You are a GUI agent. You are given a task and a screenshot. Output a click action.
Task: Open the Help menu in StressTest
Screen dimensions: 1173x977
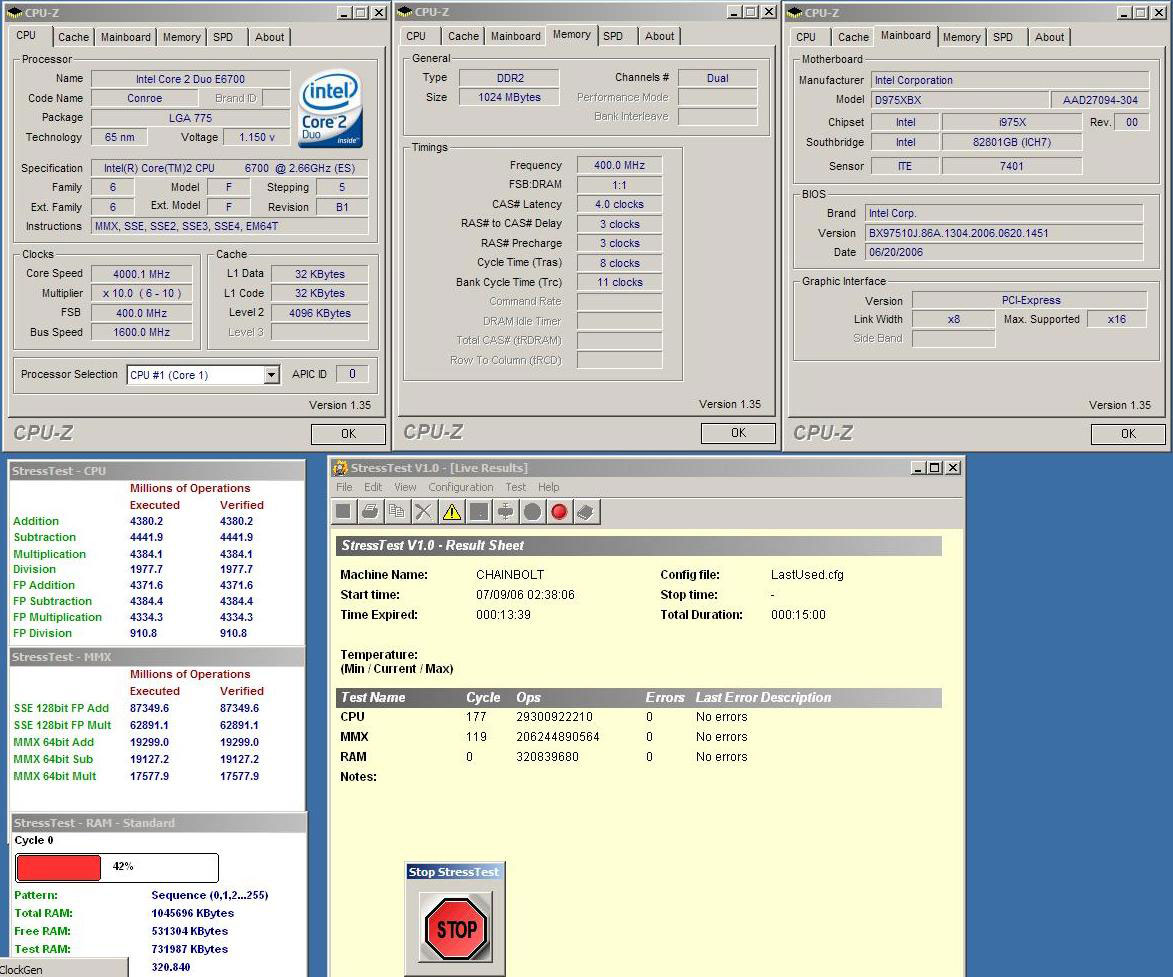coord(548,487)
